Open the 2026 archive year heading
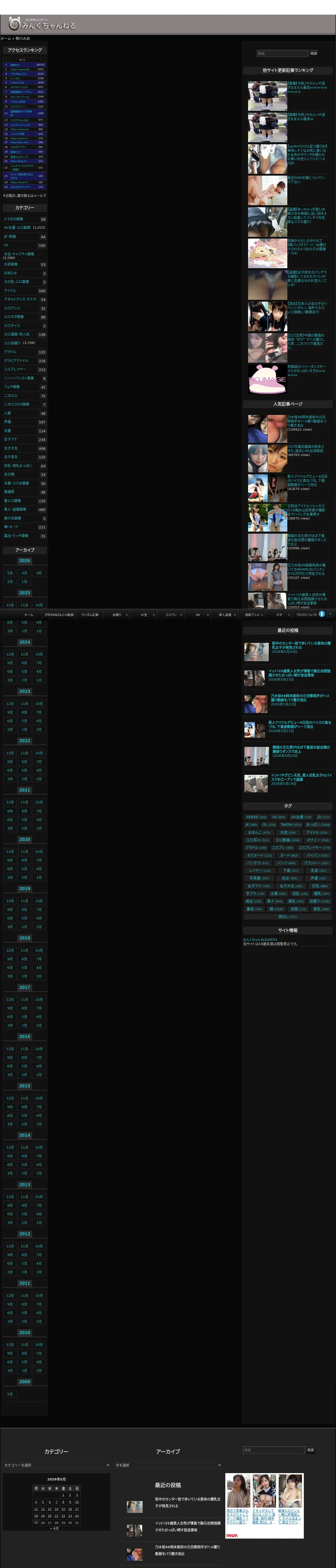This screenshot has height=1568, width=336. coord(24,561)
